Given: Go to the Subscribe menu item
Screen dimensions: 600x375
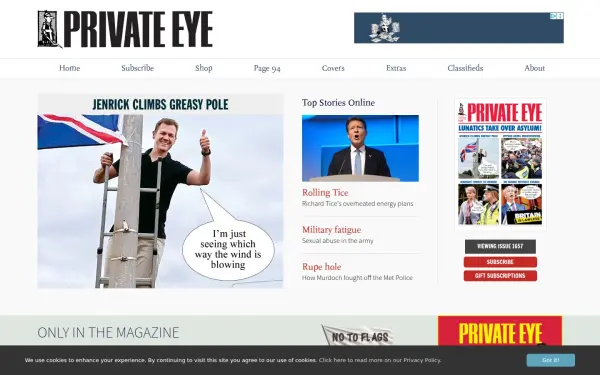Looking at the screenshot, I should pos(138,68).
